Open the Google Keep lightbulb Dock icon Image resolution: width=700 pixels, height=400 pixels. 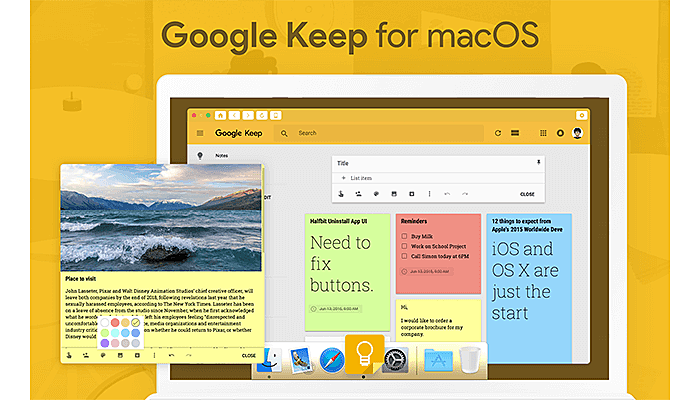pos(364,354)
